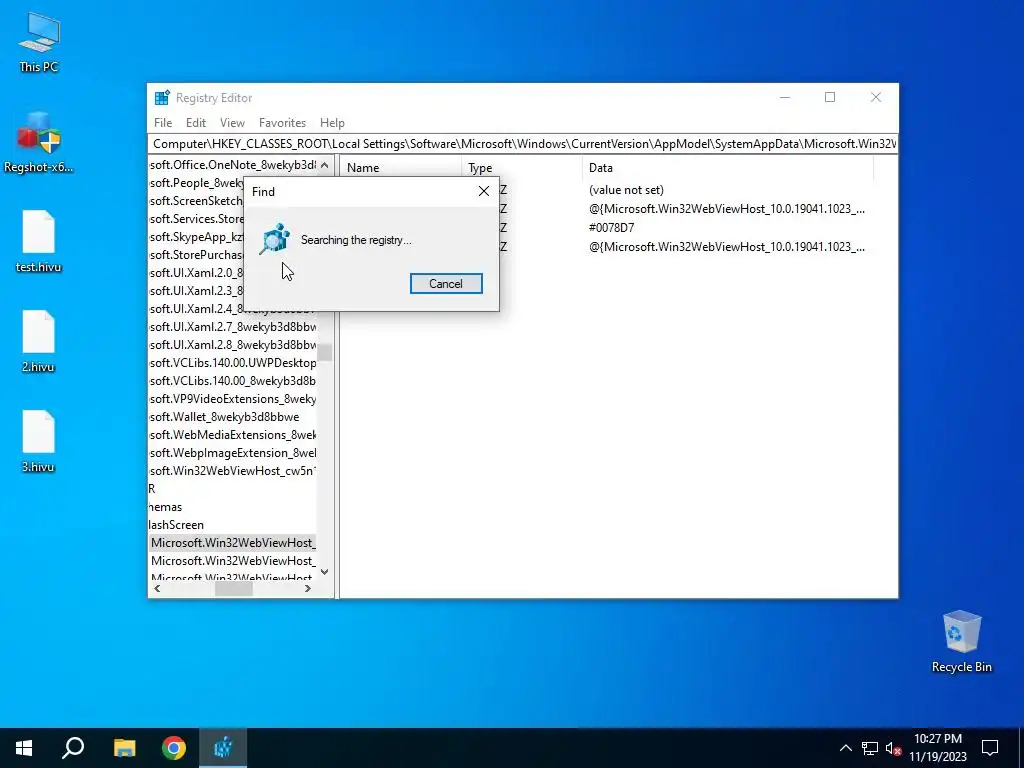Click tree horizontal scroll right arrow
1024x768 pixels.
coord(308,588)
